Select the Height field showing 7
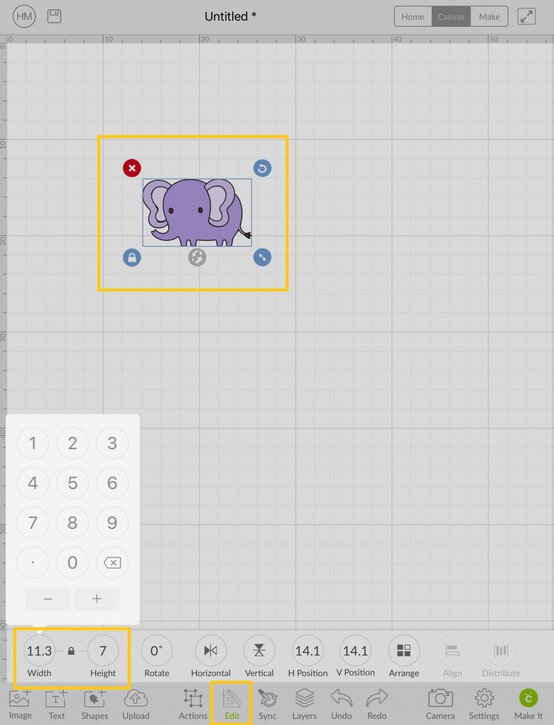Viewport: 554px width, 725px height. click(x=103, y=651)
